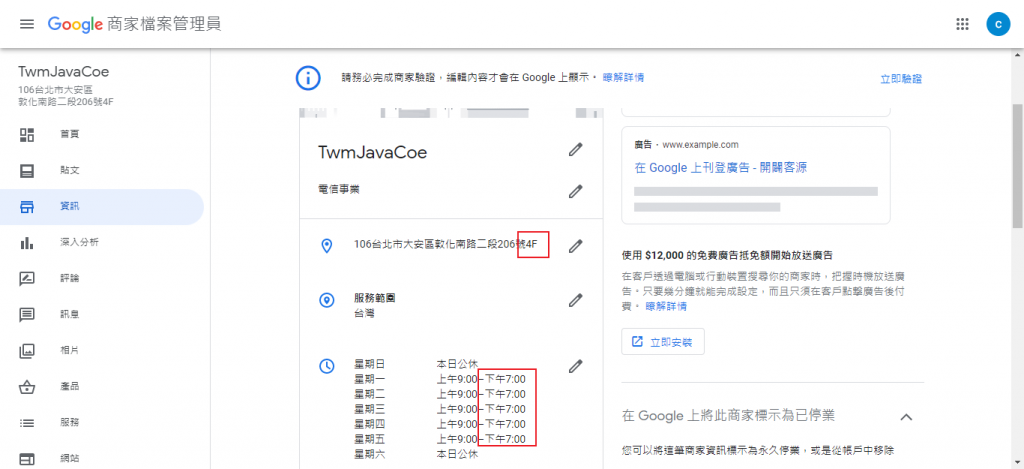The image size is (1024, 469).
Task: Collapse the 標示為已停業 section chevron
Action: click(906, 417)
